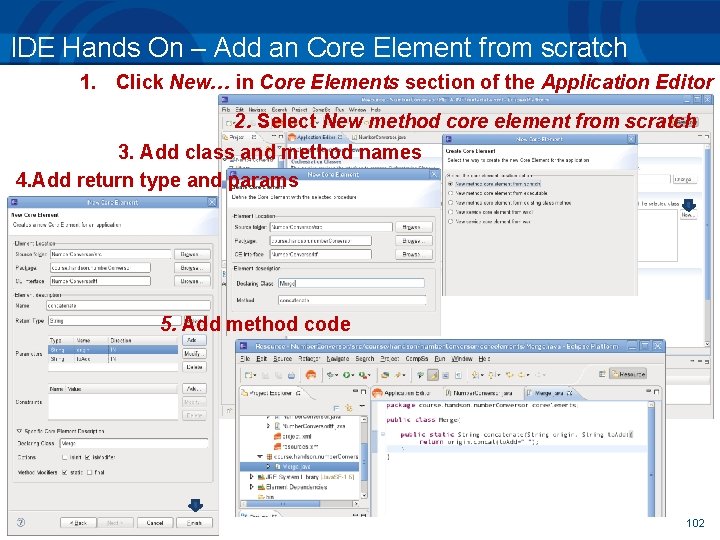Open the File menu in Merge.java window

(245, 359)
